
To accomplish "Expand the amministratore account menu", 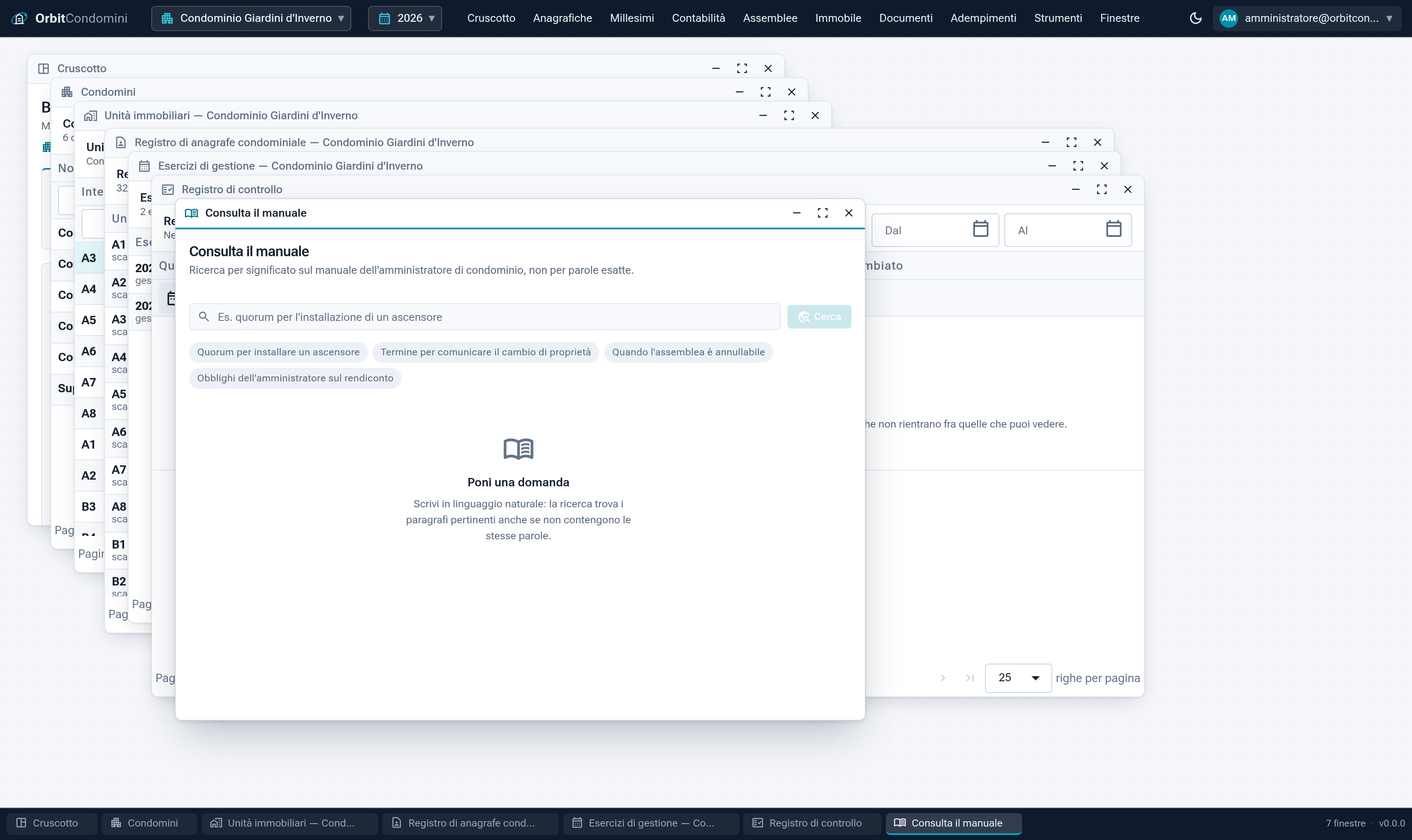I will (x=1307, y=18).
